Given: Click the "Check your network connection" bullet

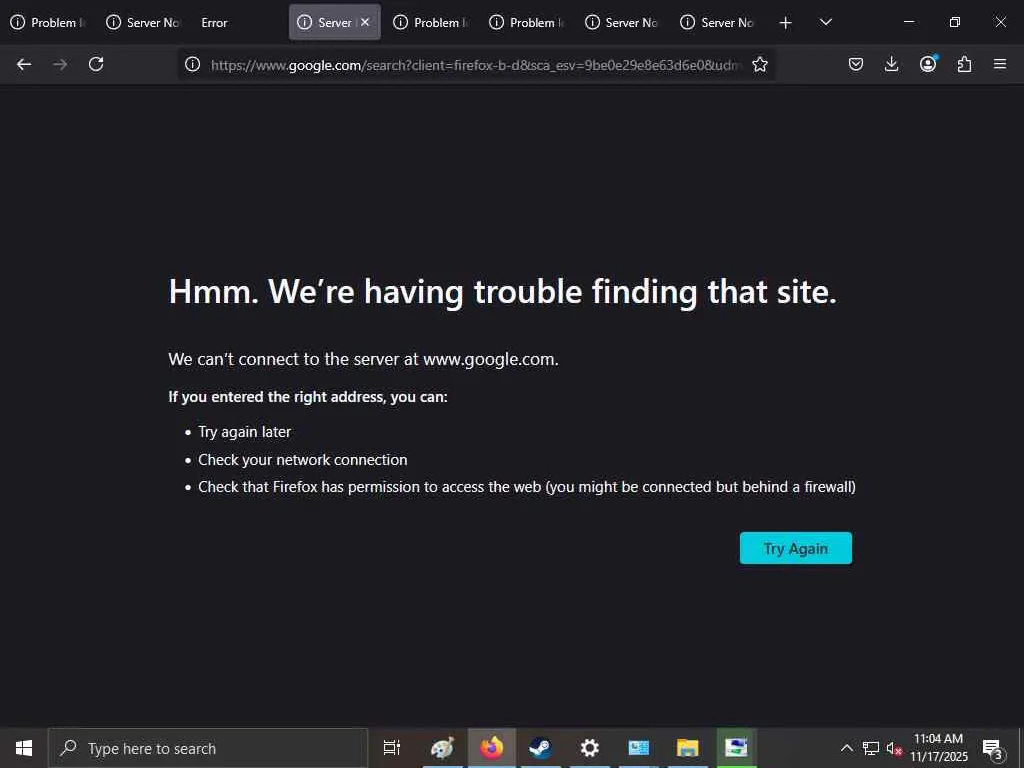Looking at the screenshot, I should [302, 460].
